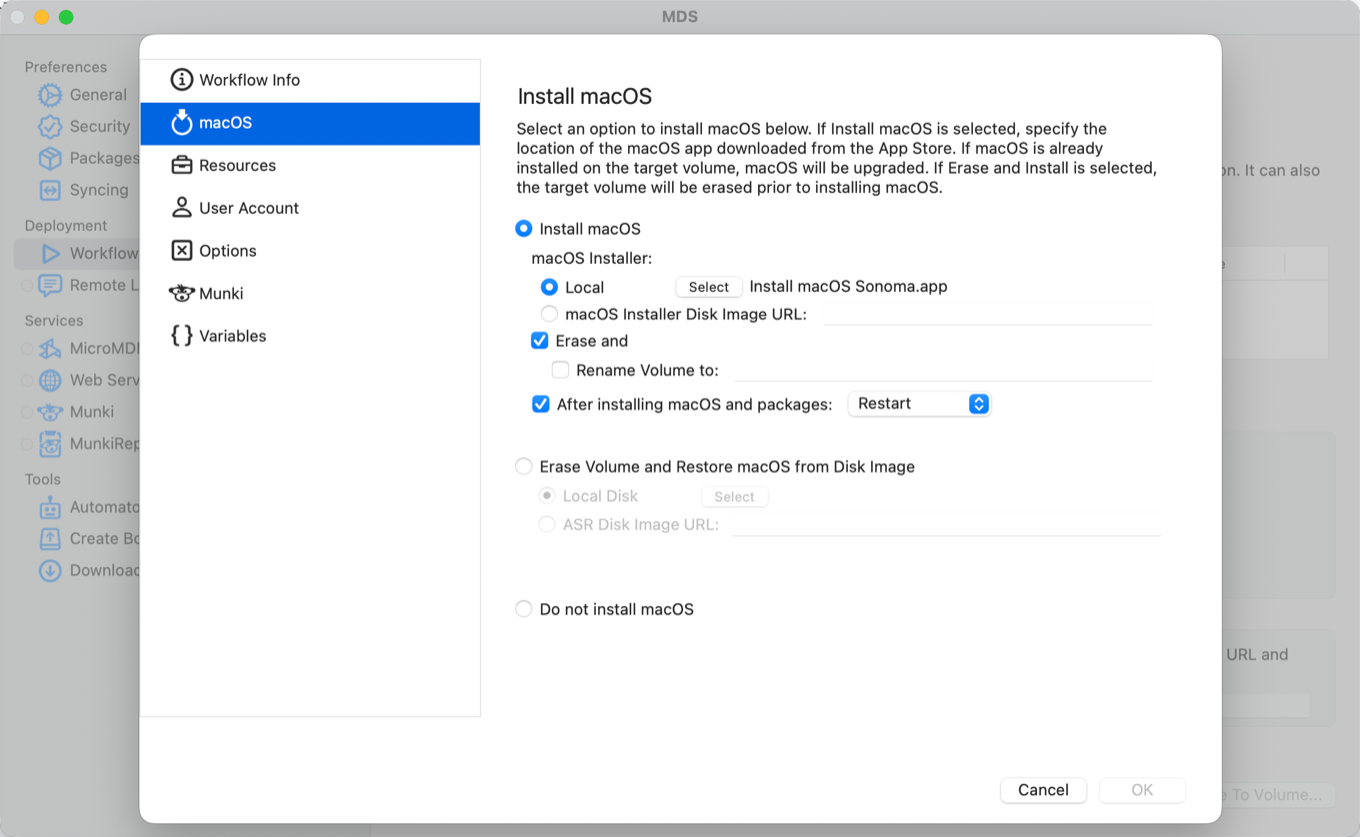1360x837 pixels.
Task: Open the Workflow Info section
Action: (x=310, y=80)
